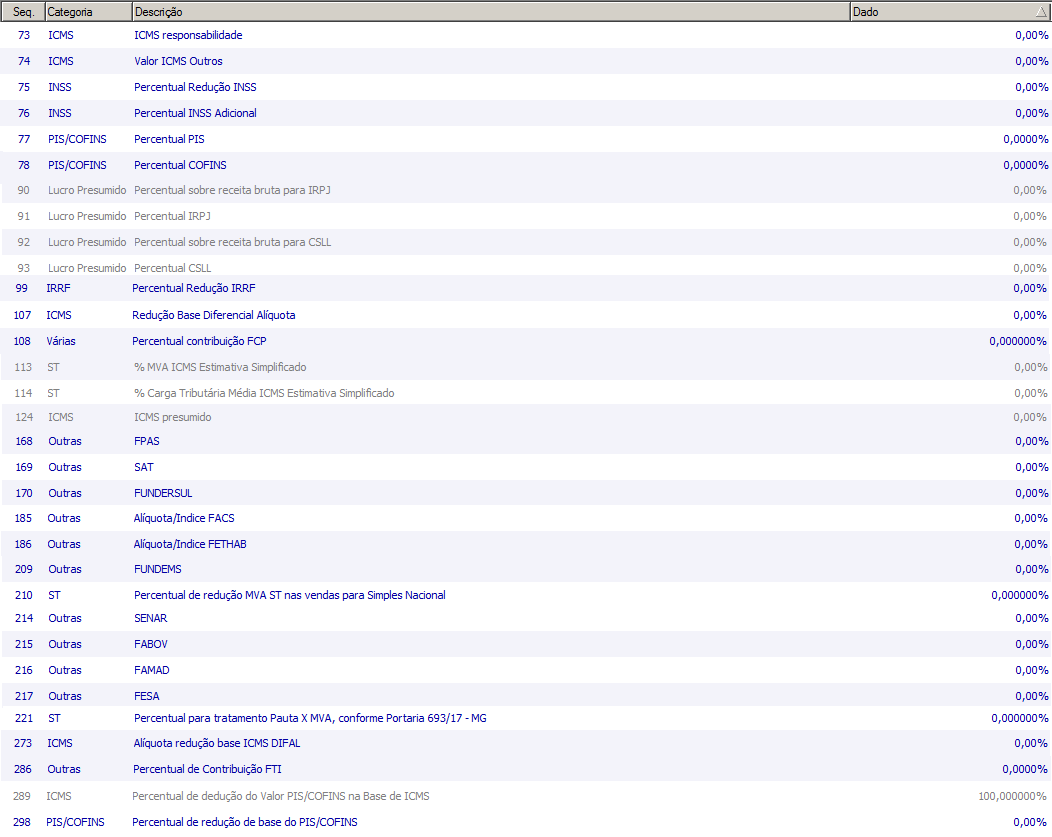Select '% Carga Tributária Média ICMS' row
Viewport: 1052px width, 837px height.
(x=526, y=393)
